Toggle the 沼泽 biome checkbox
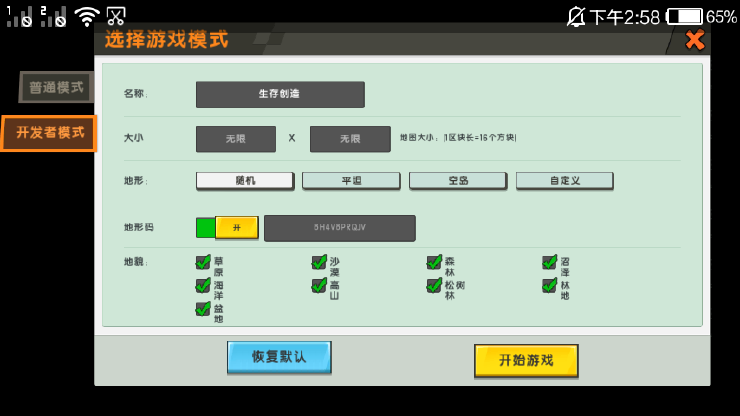 point(549,263)
